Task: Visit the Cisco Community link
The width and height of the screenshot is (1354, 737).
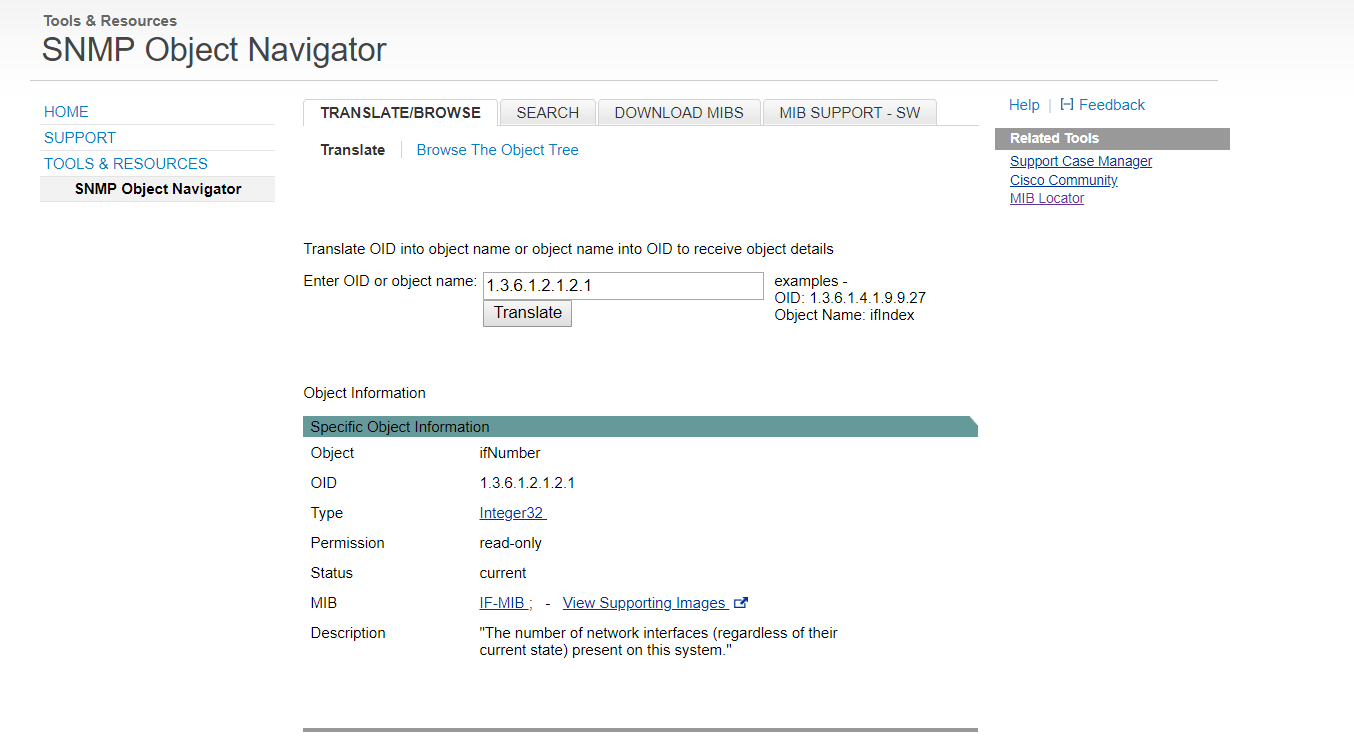Action: (x=1063, y=179)
